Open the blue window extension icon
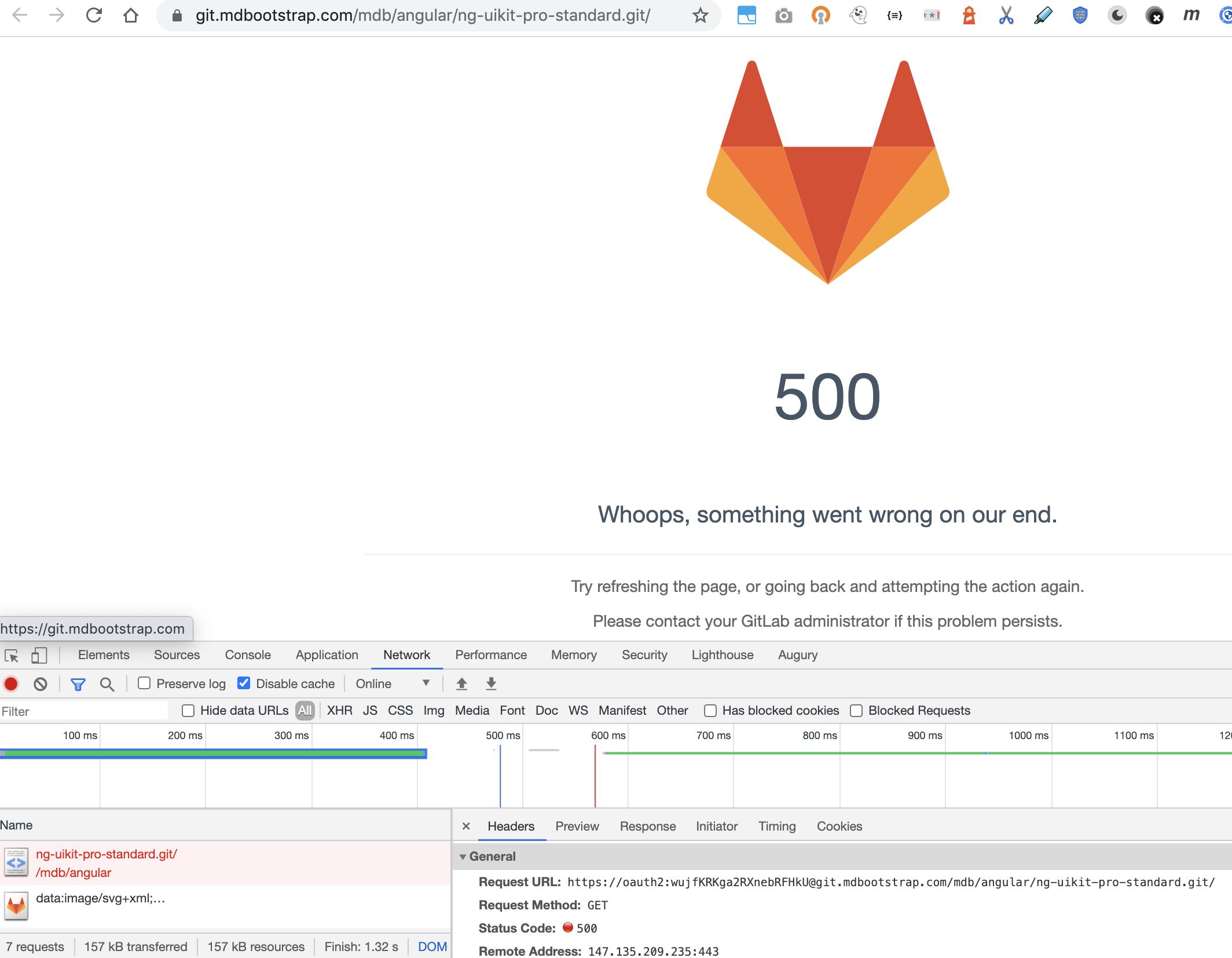 click(x=746, y=15)
